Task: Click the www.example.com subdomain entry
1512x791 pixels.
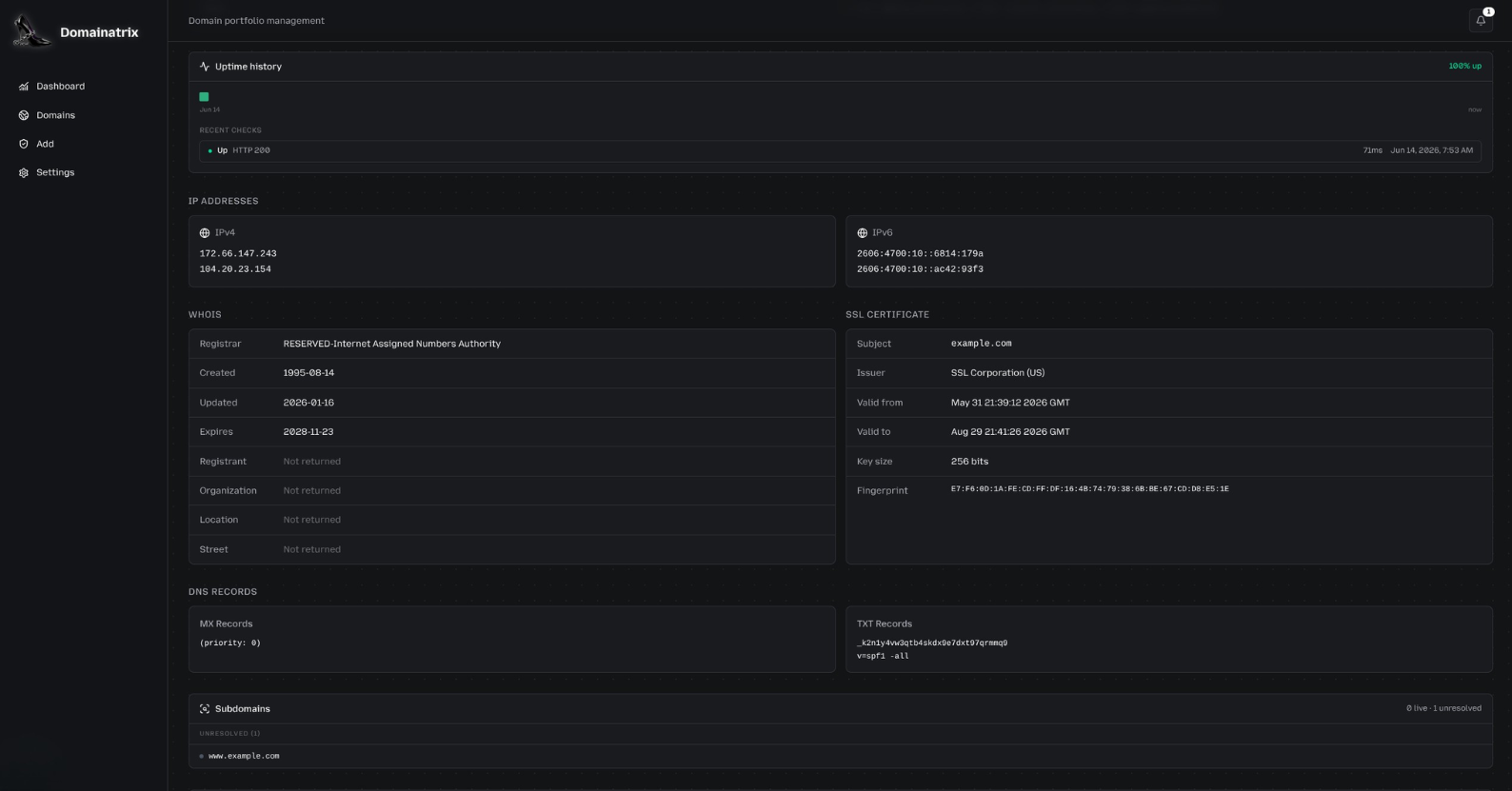Action: pyautogui.click(x=244, y=756)
